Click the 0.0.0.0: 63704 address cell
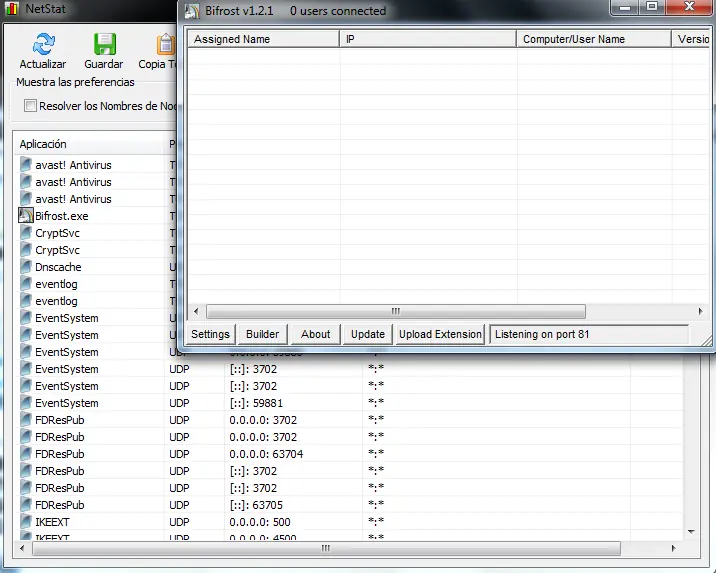Viewport: 716px width, 573px height. [266, 454]
